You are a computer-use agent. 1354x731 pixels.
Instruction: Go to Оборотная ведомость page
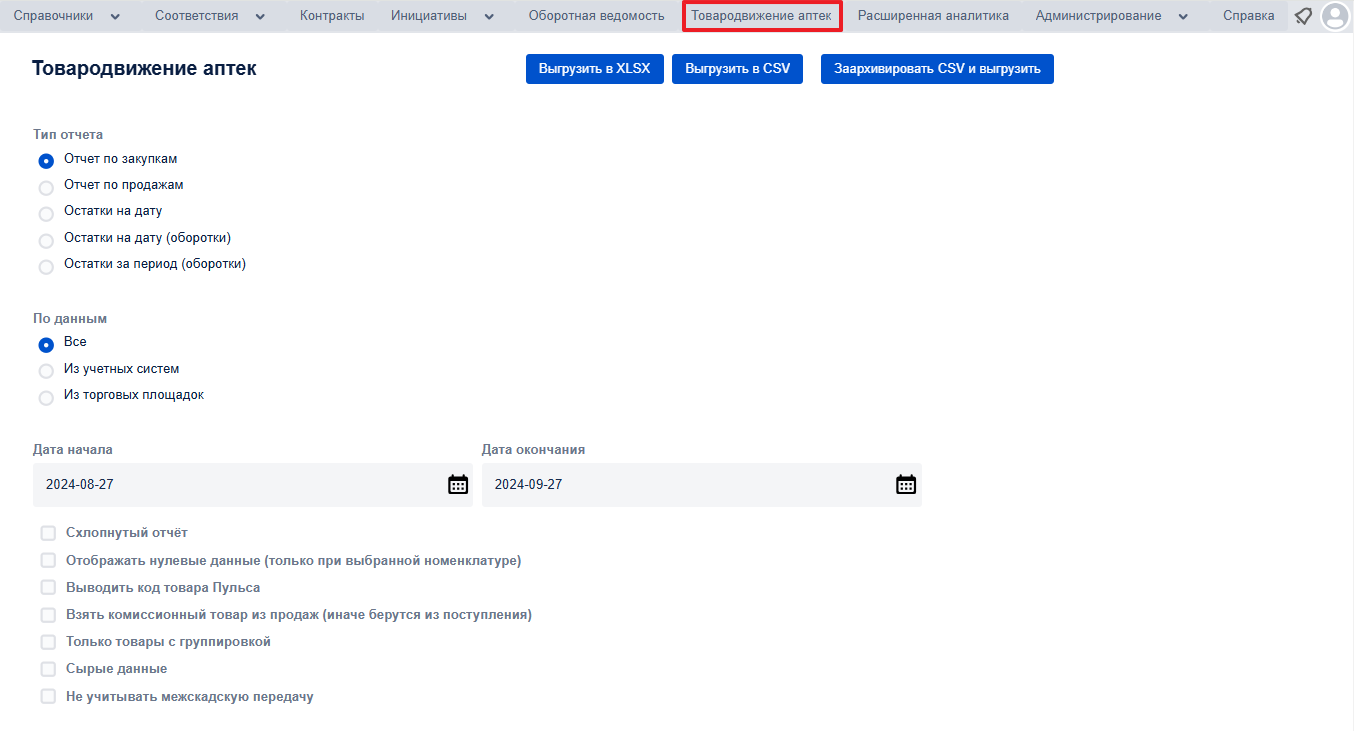(x=596, y=16)
